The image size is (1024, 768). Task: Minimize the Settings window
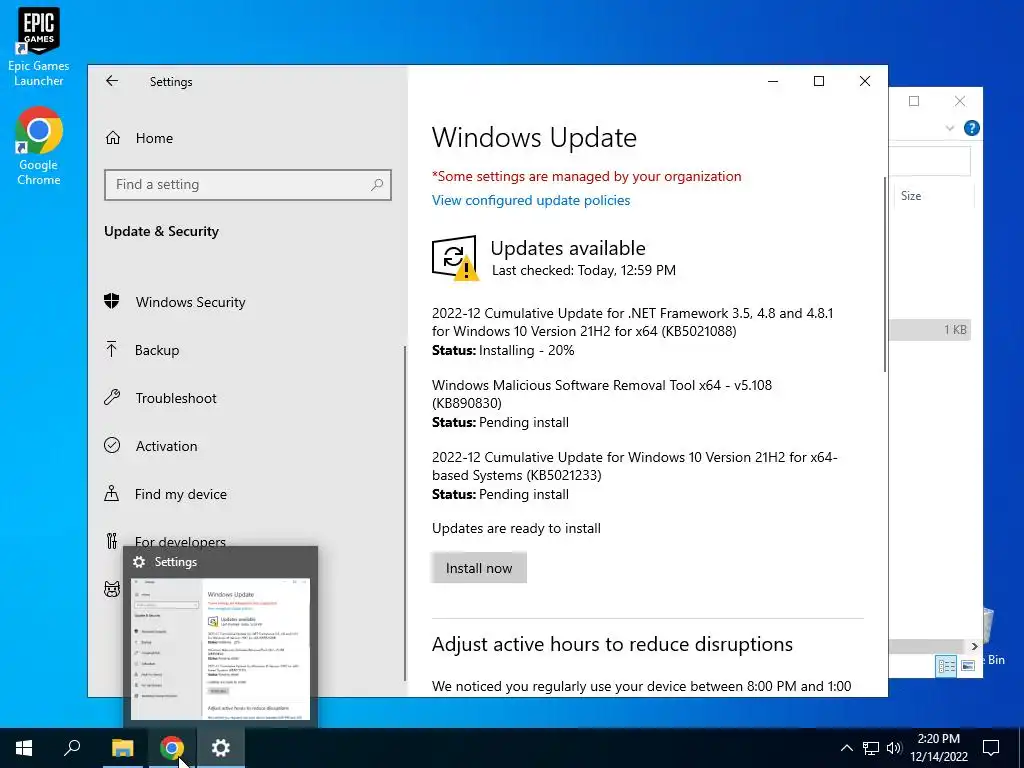[773, 81]
